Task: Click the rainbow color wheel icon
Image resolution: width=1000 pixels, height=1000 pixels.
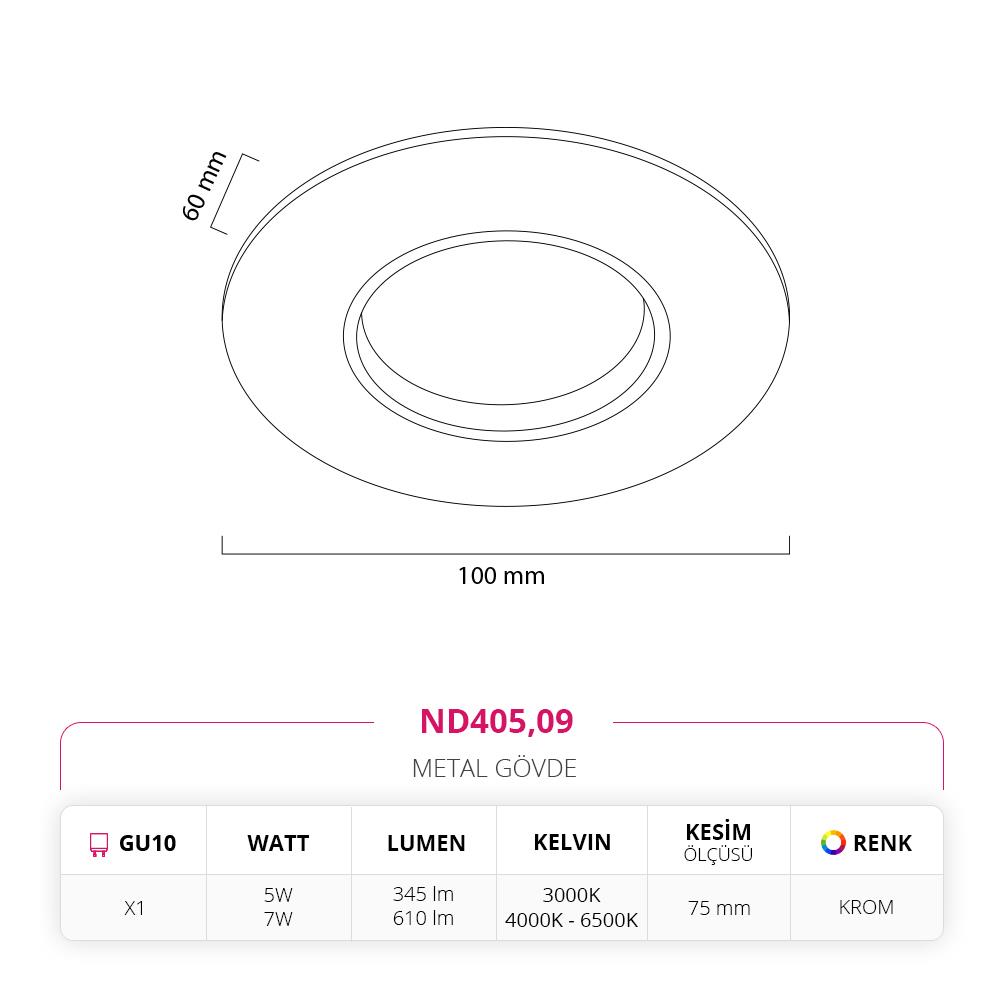Action: pyautogui.click(x=833, y=842)
